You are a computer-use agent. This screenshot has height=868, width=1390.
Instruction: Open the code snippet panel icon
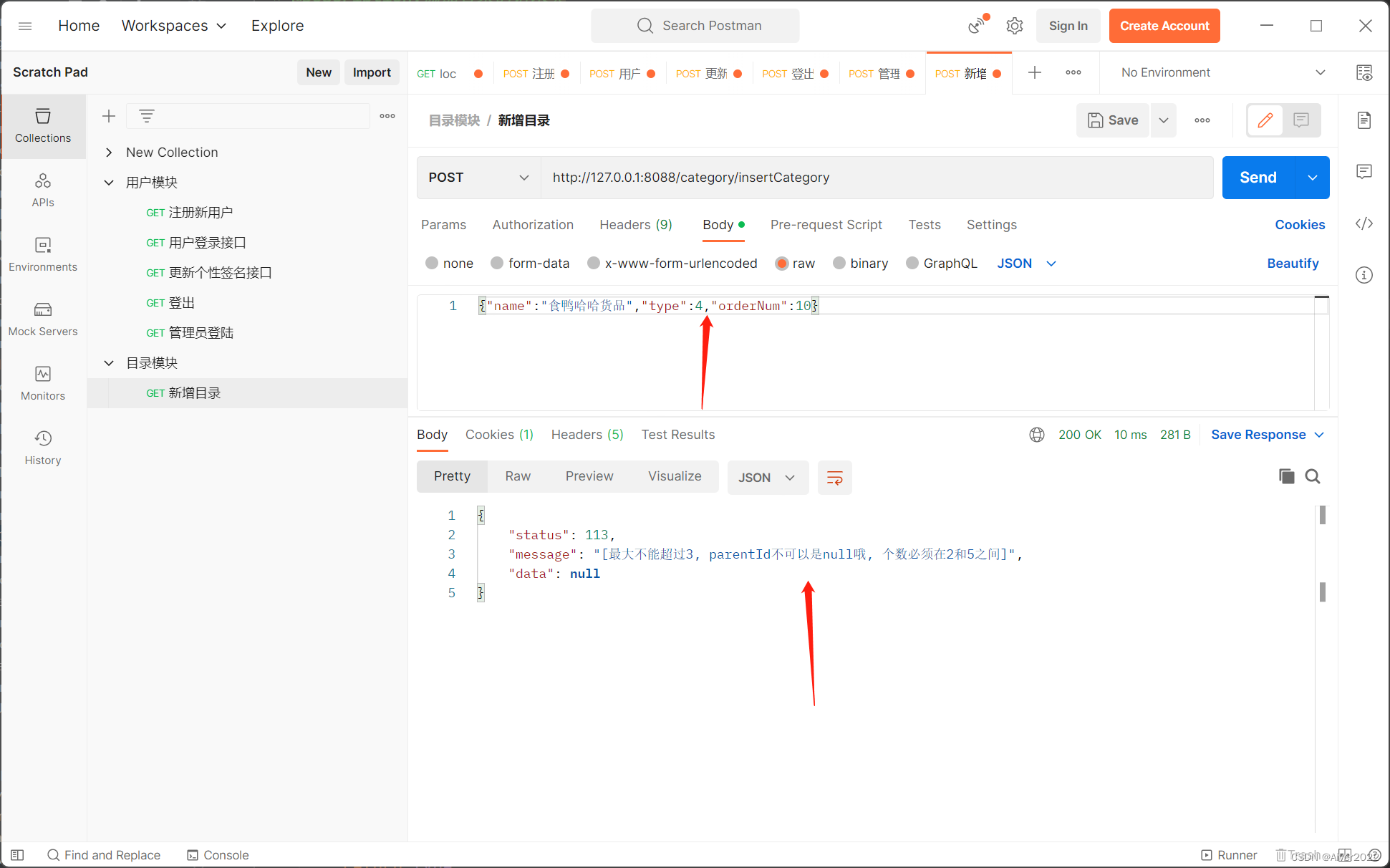pos(1364,223)
